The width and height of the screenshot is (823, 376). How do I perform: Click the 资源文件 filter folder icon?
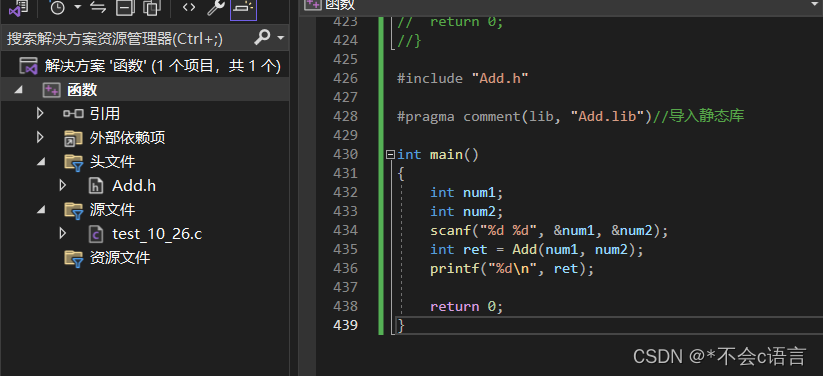(x=73, y=259)
